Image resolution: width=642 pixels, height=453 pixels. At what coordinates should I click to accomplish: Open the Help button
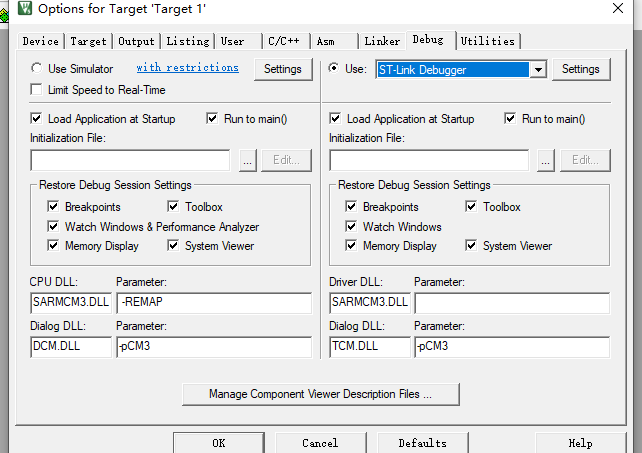tap(581, 443)
